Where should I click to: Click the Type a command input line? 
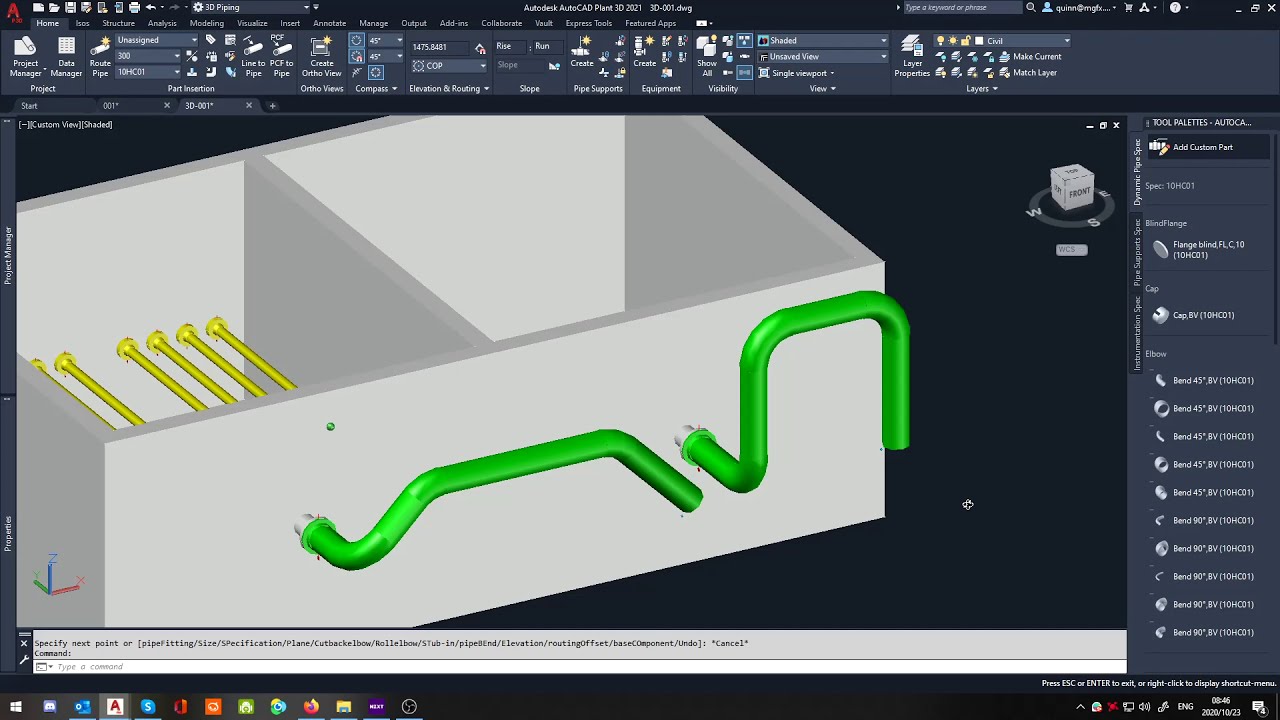click(x=580, y=667)
